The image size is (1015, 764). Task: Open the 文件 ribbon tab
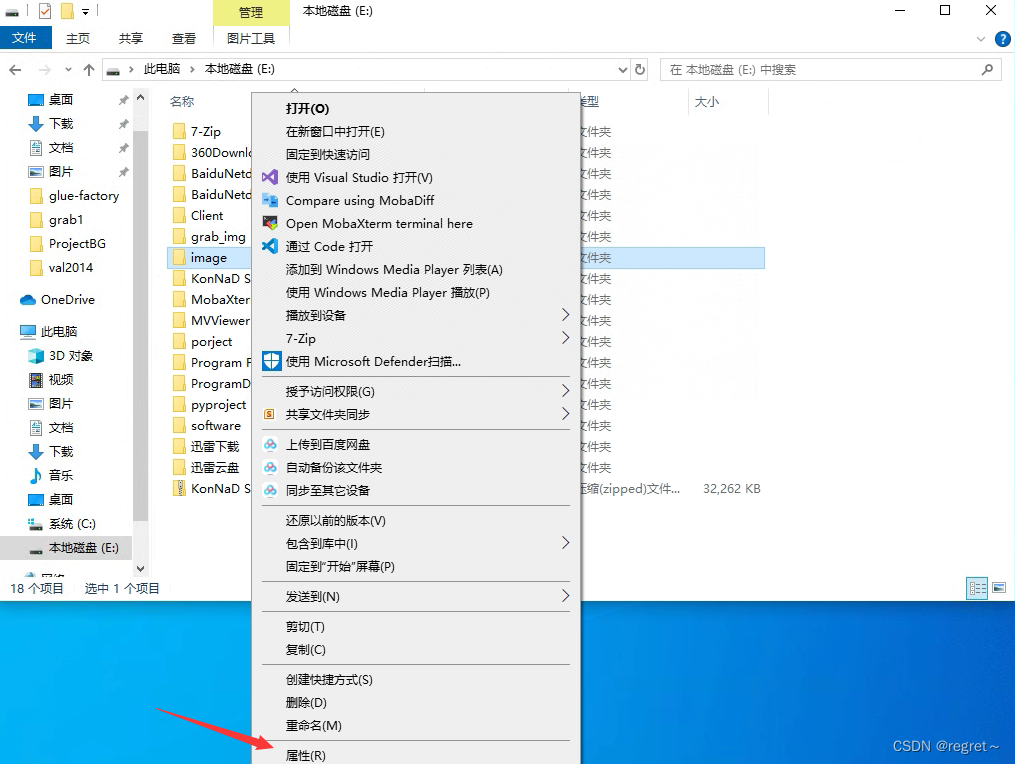25,38
